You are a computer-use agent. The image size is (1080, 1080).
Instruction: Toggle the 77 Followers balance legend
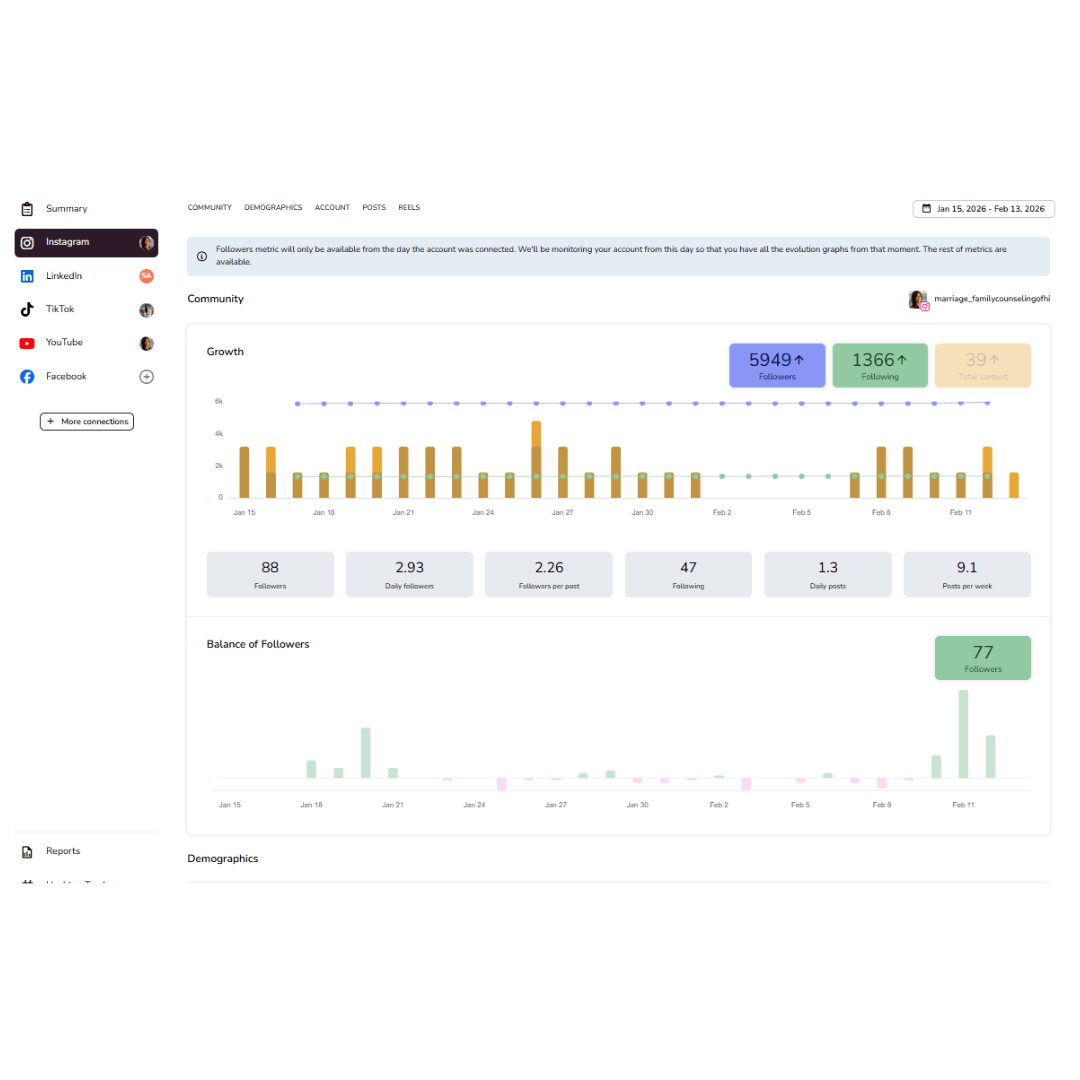click(x=982, y=658)
